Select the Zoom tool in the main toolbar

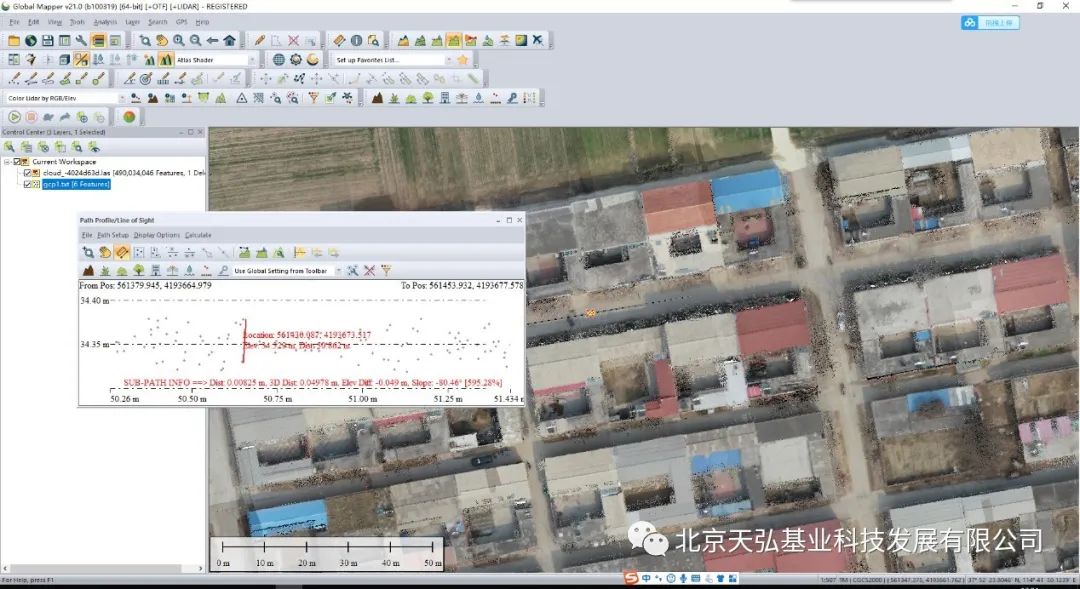click(x=145, y=41)
